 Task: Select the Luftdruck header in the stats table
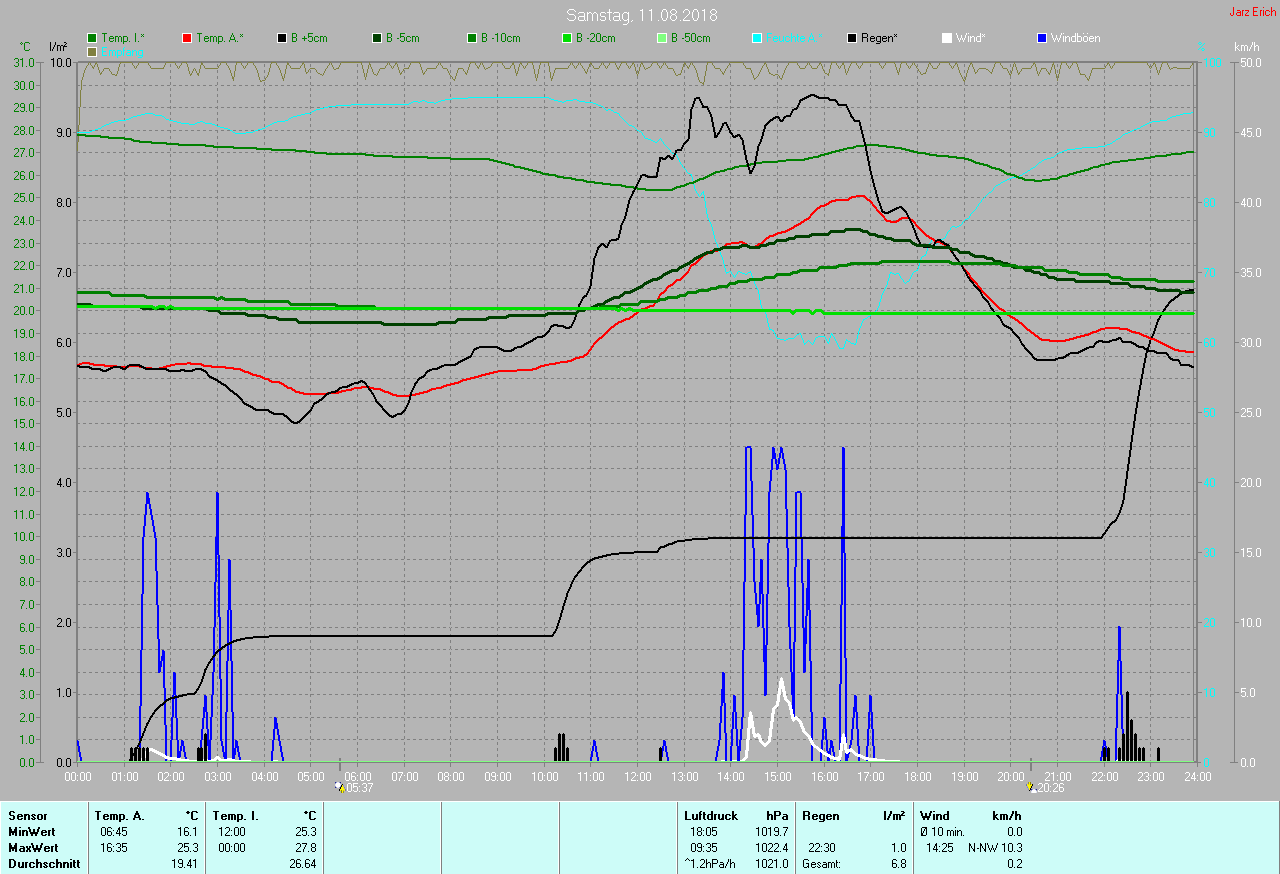coord(709,816)
